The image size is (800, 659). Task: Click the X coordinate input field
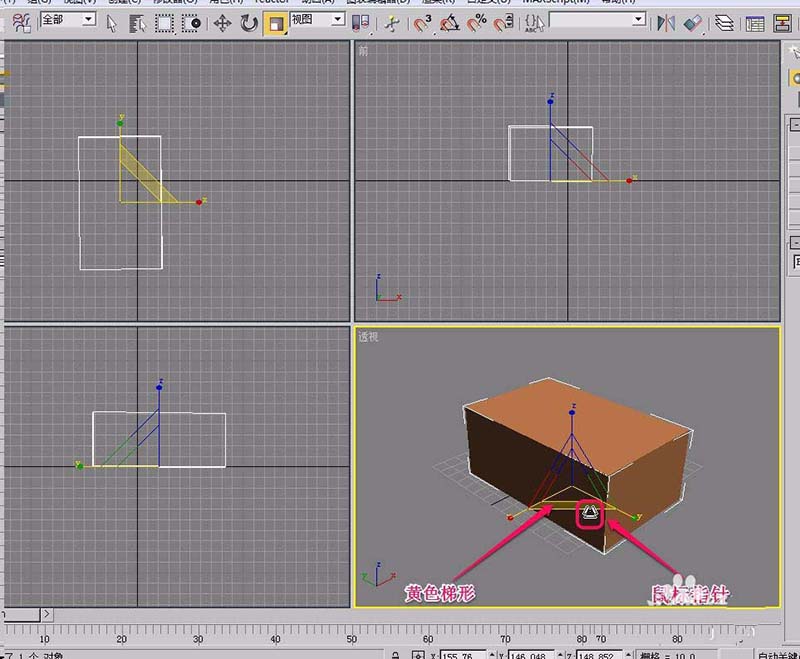click(461, 654)
